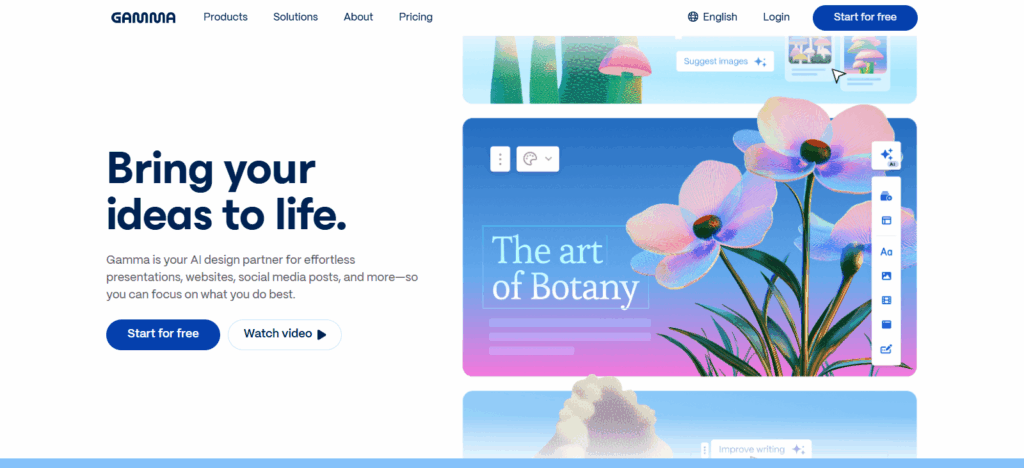Click the globe language icon
This screenshot has width=1024, height=468.
pos(693,17)
